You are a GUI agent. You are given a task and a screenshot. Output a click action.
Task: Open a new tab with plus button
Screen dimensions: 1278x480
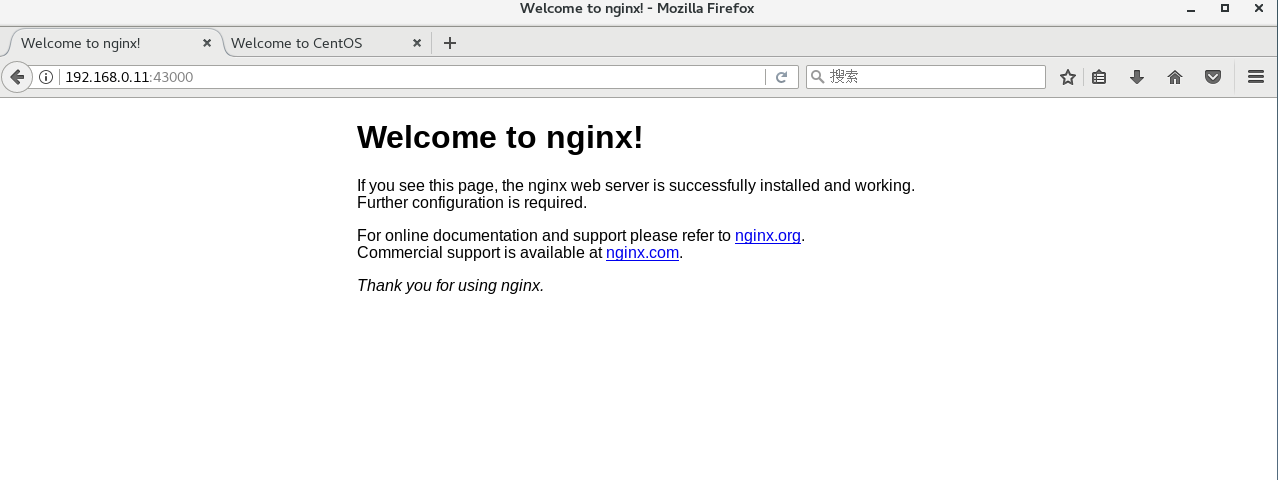click(450, 43)
